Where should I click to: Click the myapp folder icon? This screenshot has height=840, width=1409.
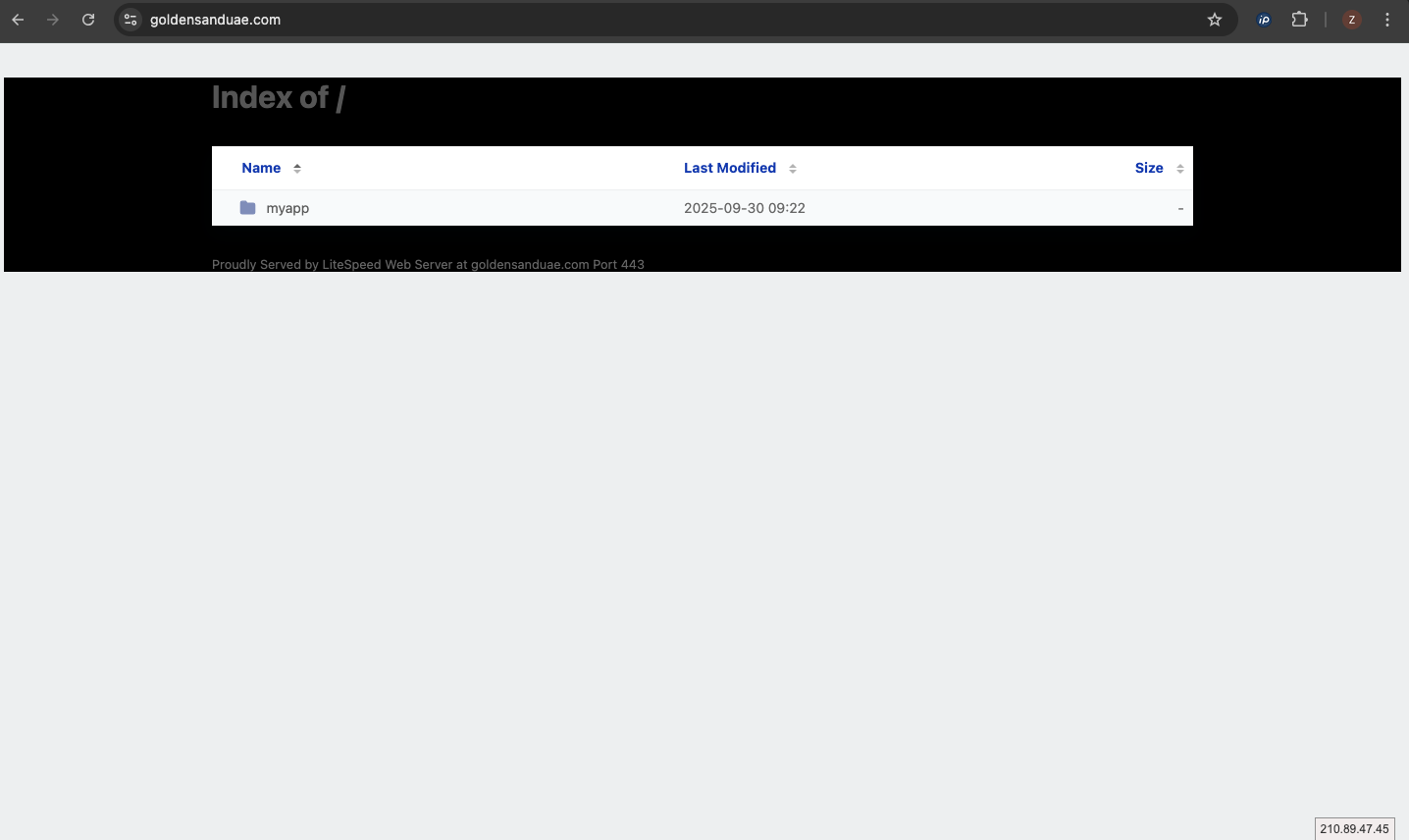pos(248,208)
